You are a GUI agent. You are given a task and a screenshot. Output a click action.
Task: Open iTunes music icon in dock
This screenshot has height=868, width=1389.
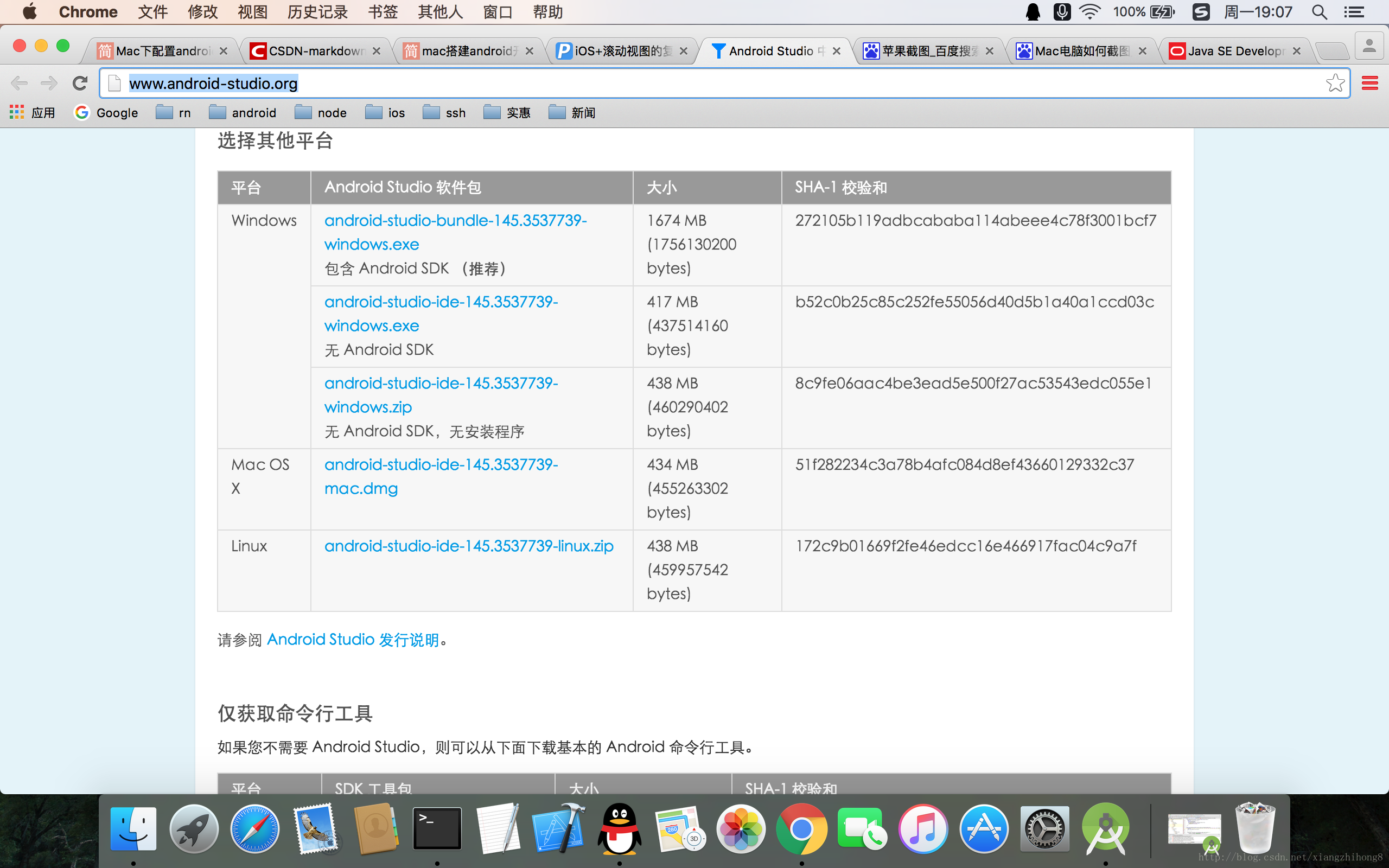pyautogui.click(x=923, y=829)
